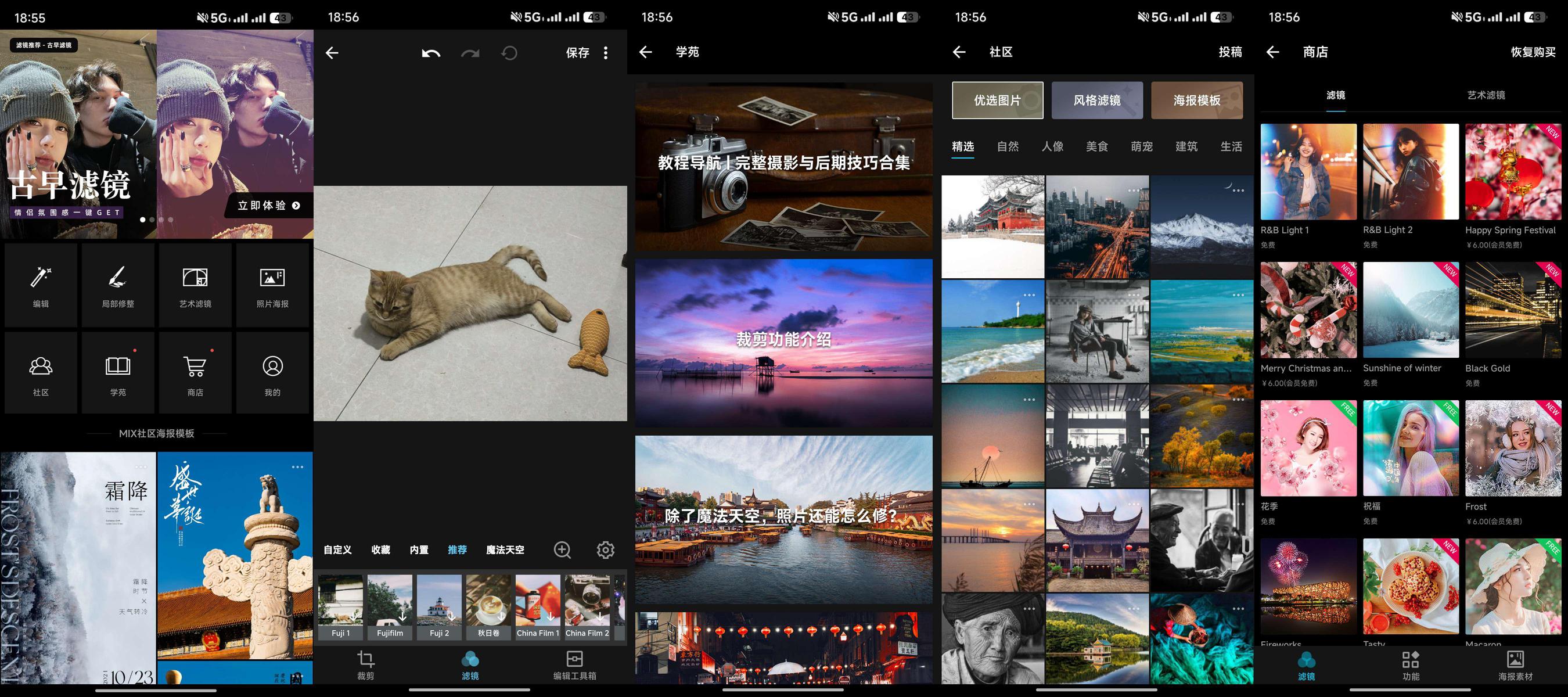Open 教程导航 tutorial collection article
The image size is (1568, 697).
click(x=784, y=166)
